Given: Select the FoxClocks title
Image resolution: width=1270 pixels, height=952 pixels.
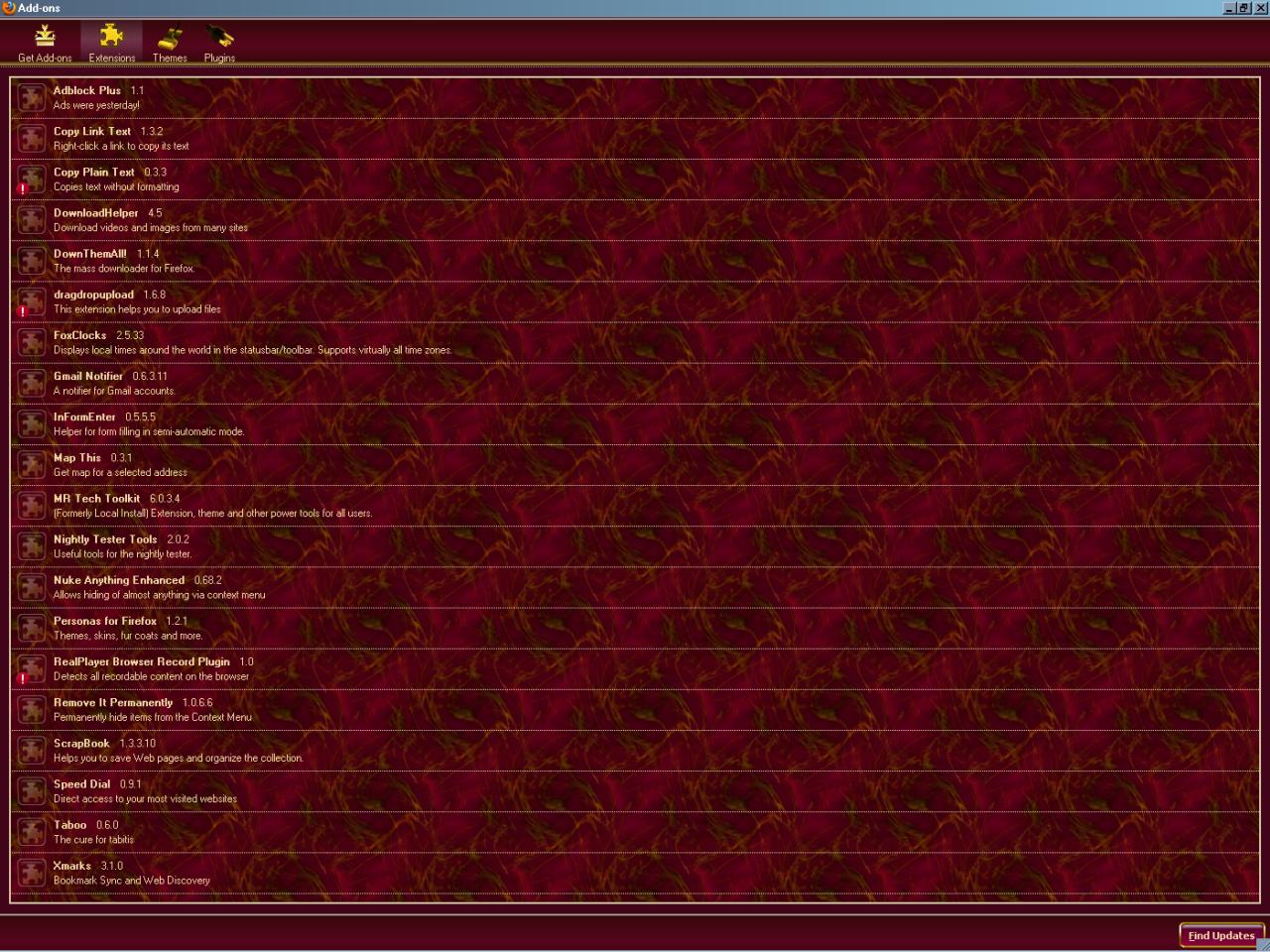Looking at the screenshot, I should coord(80,335).
